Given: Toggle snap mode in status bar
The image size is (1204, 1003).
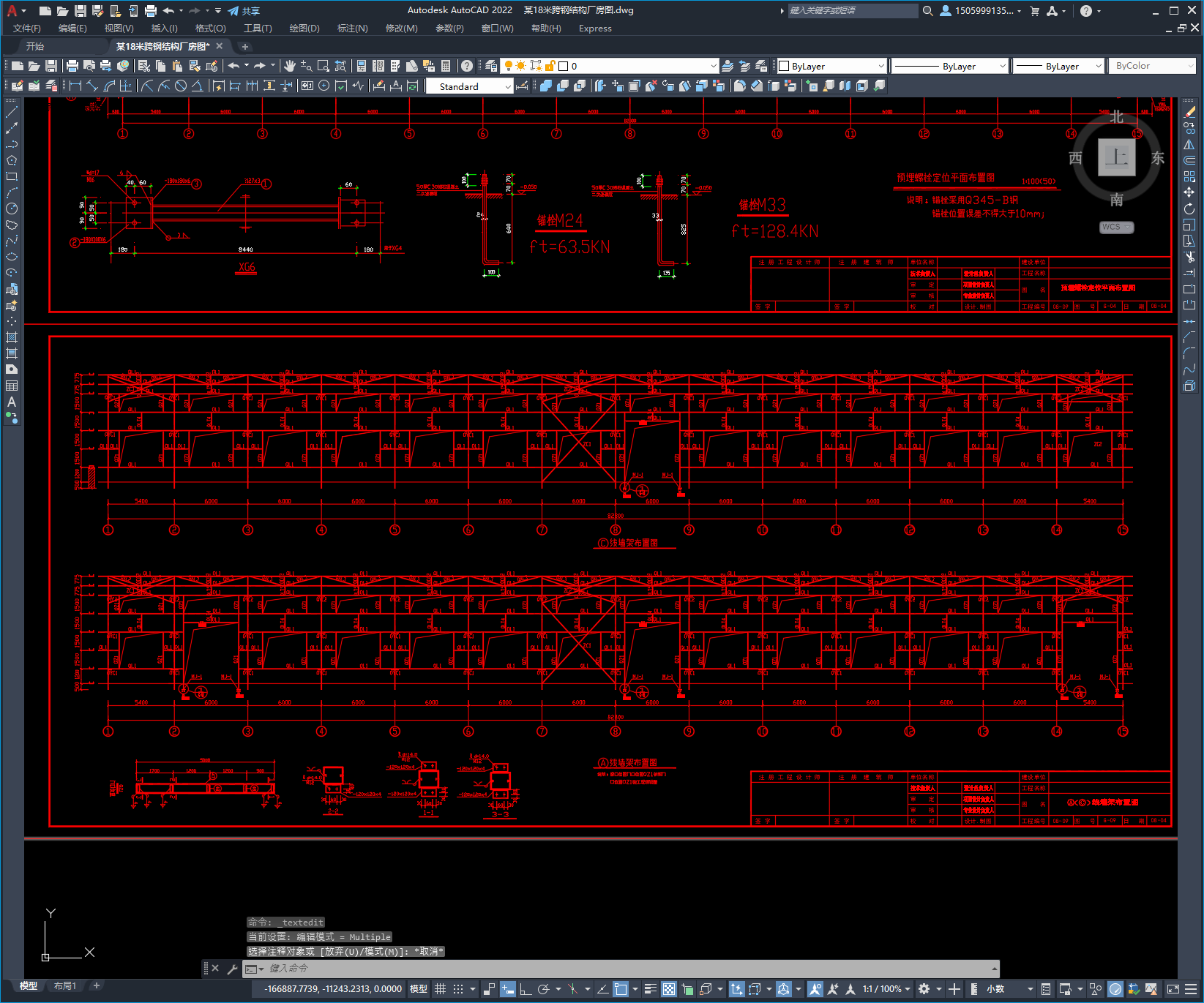Looking at the screenshot, I should click(458, 989).
